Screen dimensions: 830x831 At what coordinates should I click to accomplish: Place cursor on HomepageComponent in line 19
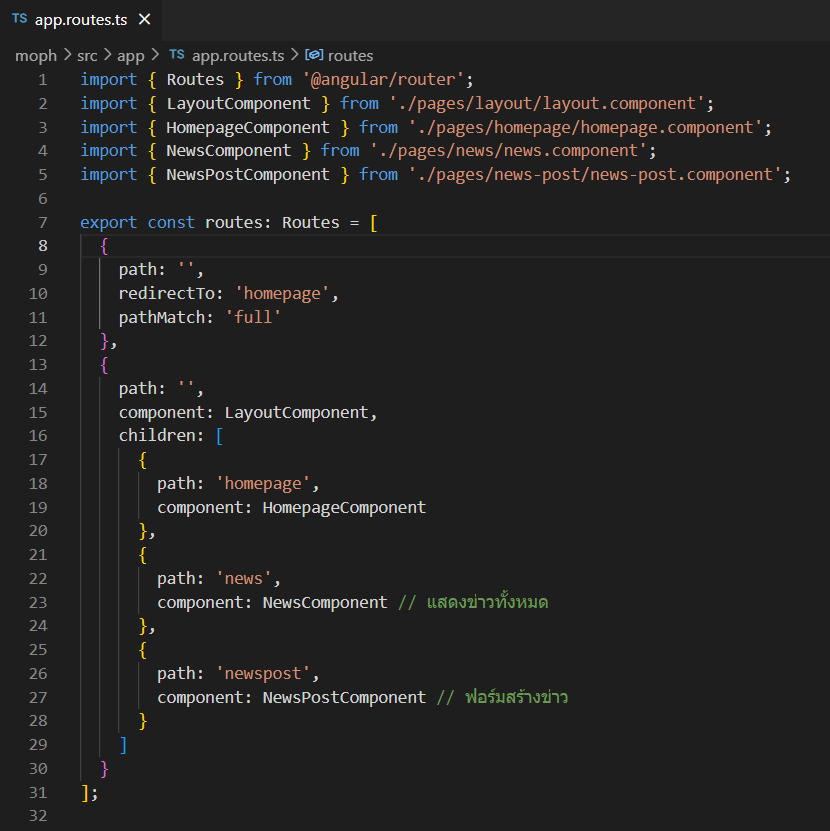click(x=344, y=507)
